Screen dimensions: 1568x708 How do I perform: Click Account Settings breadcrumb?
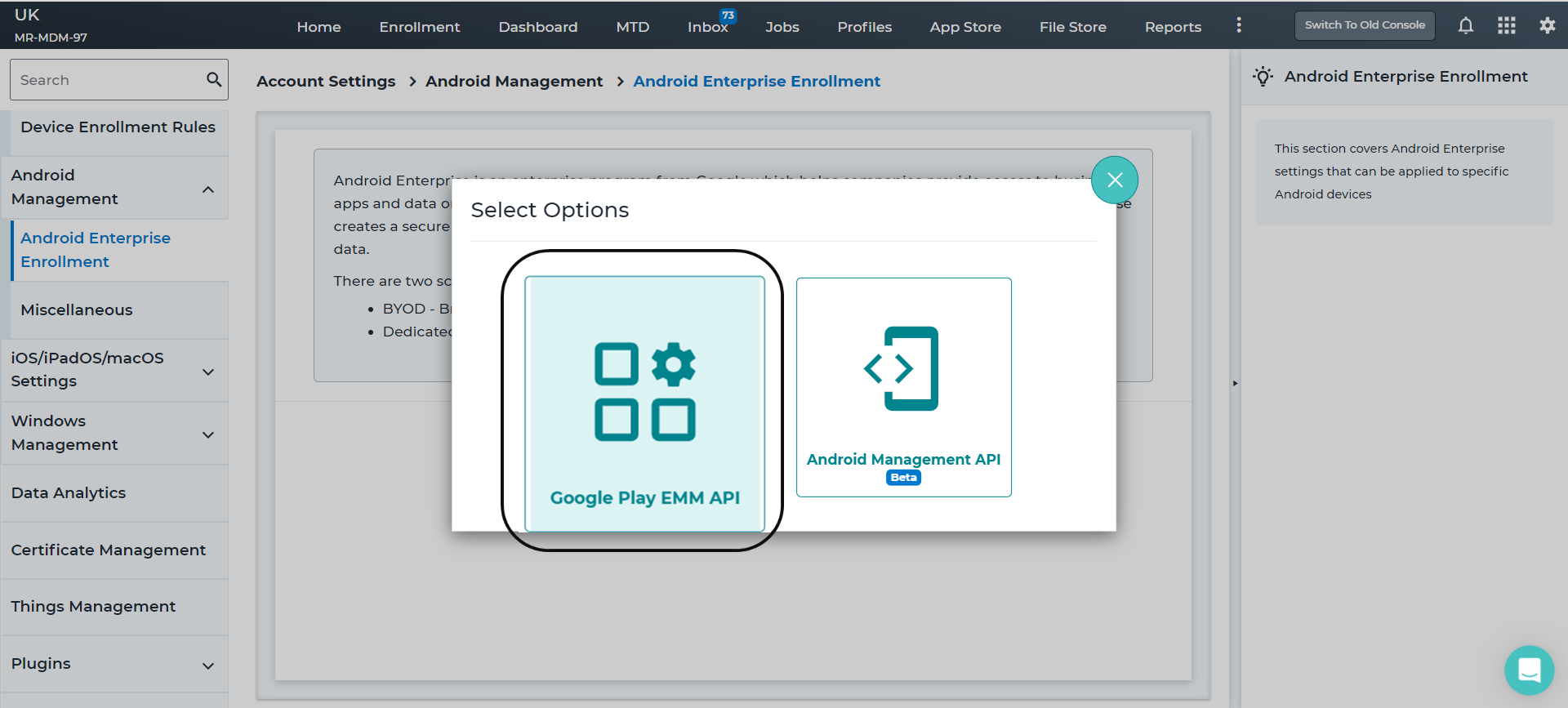[x=326, y=81]
